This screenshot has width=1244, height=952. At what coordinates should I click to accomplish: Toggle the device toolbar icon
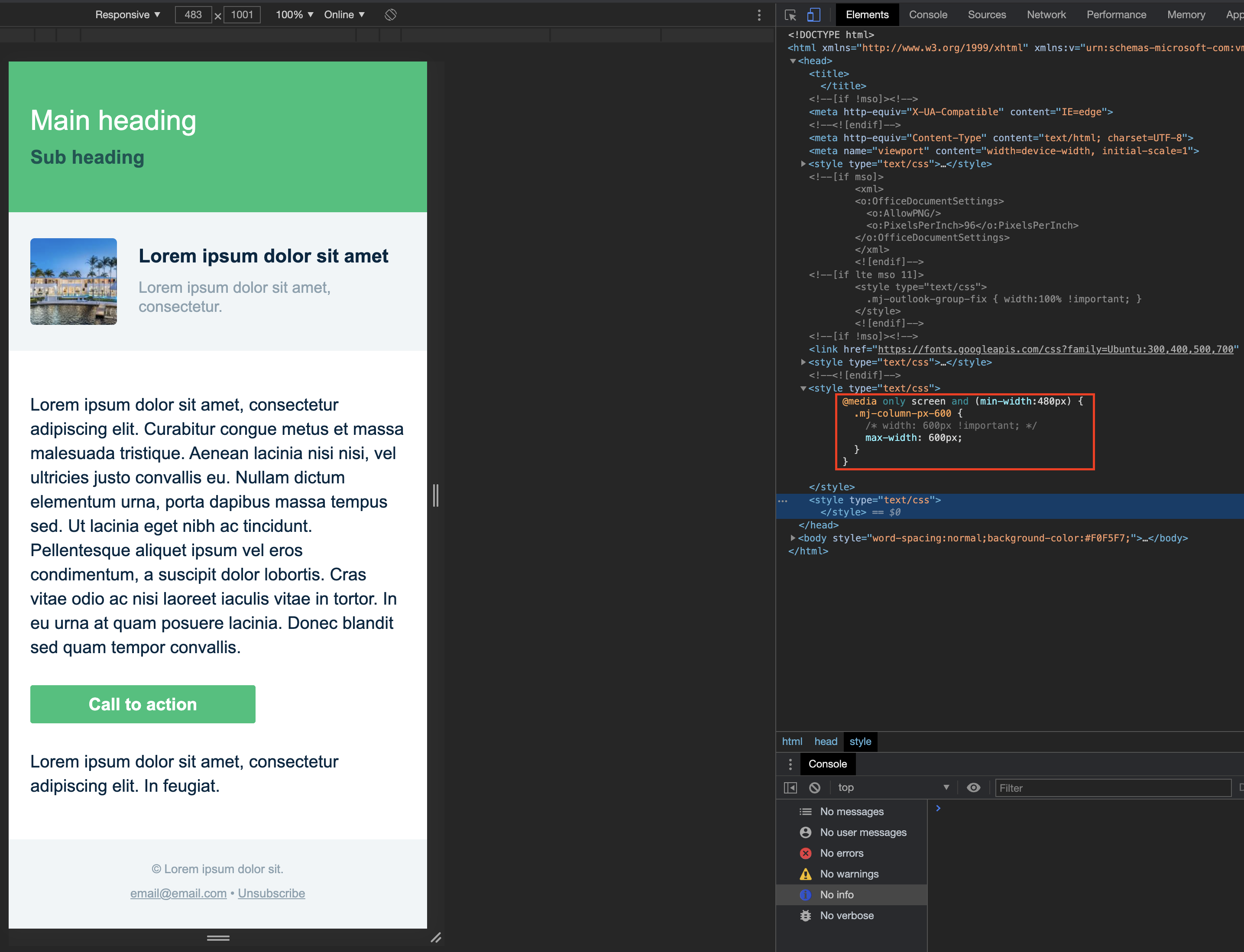pos(814,15)
